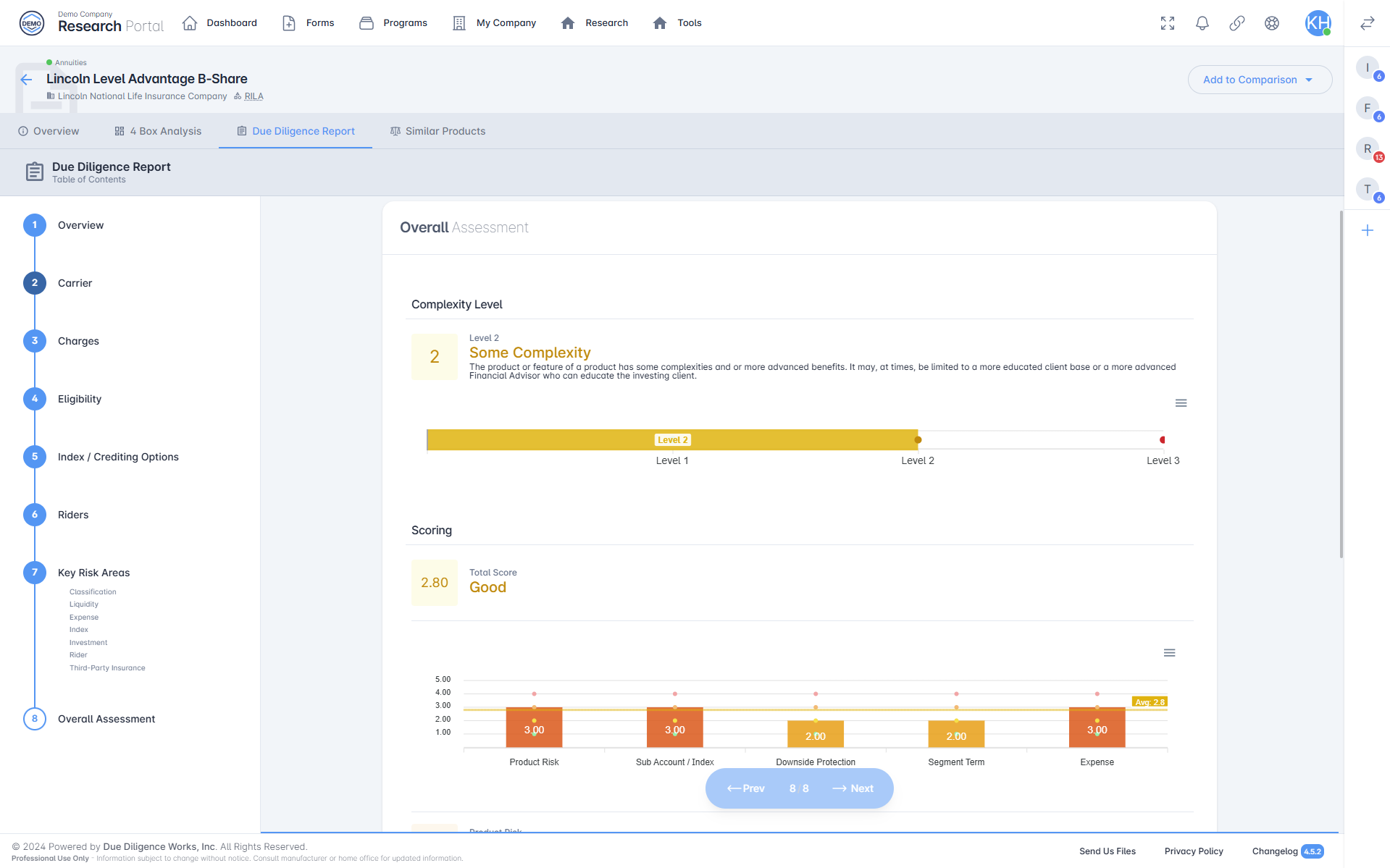The width and height of the screenshot is (1390, 868).
Task: Switch to the Similar Products tab
Action: (437, 131)
